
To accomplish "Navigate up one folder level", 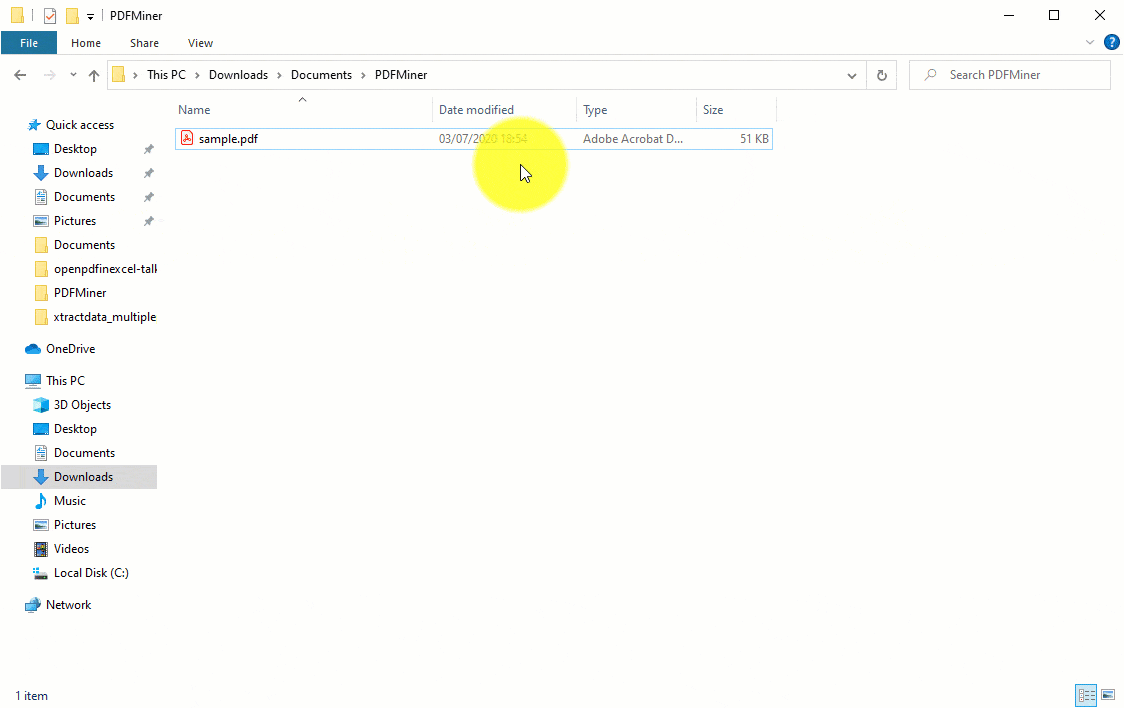I will (93, 74).
